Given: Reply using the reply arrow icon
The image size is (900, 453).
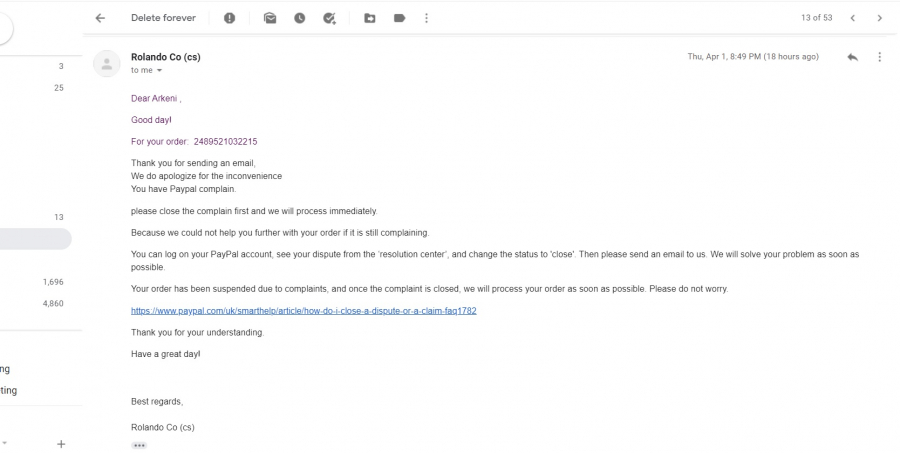Looking at the screenshot, I should (x=852, y=57).
